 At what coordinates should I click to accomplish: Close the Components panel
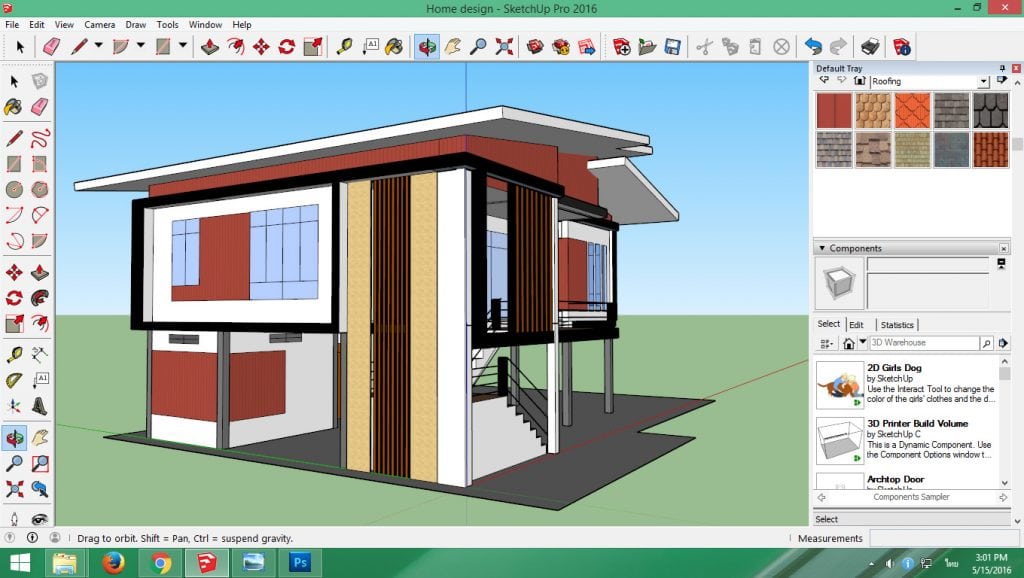tap(1004, 248)
